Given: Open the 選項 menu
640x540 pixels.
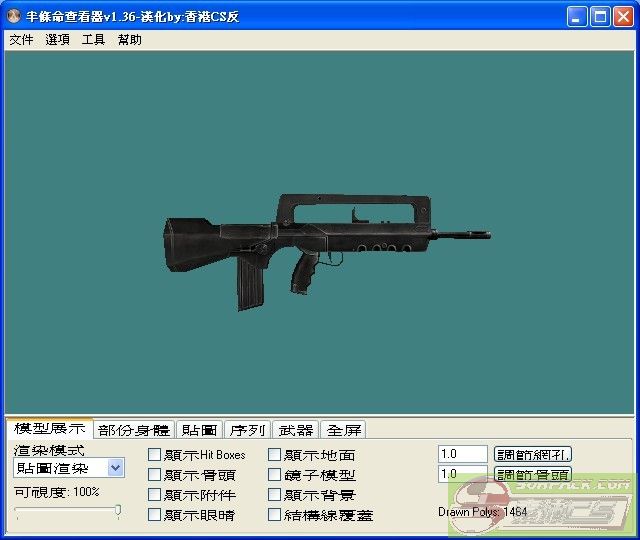Looking at the screenshot, I should (x=57, y=40).
